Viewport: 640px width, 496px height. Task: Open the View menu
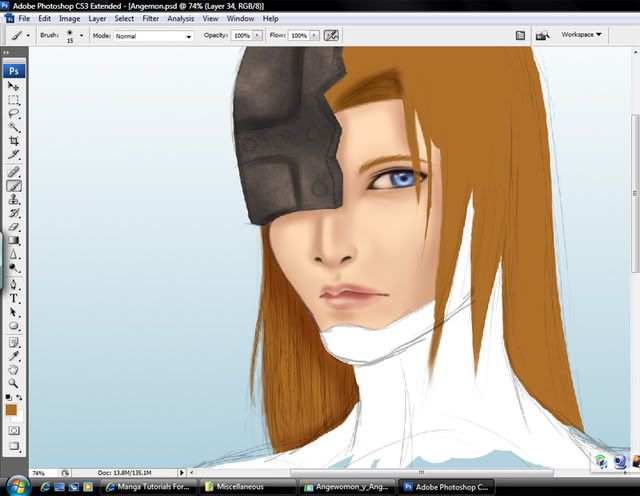point(210,19)
